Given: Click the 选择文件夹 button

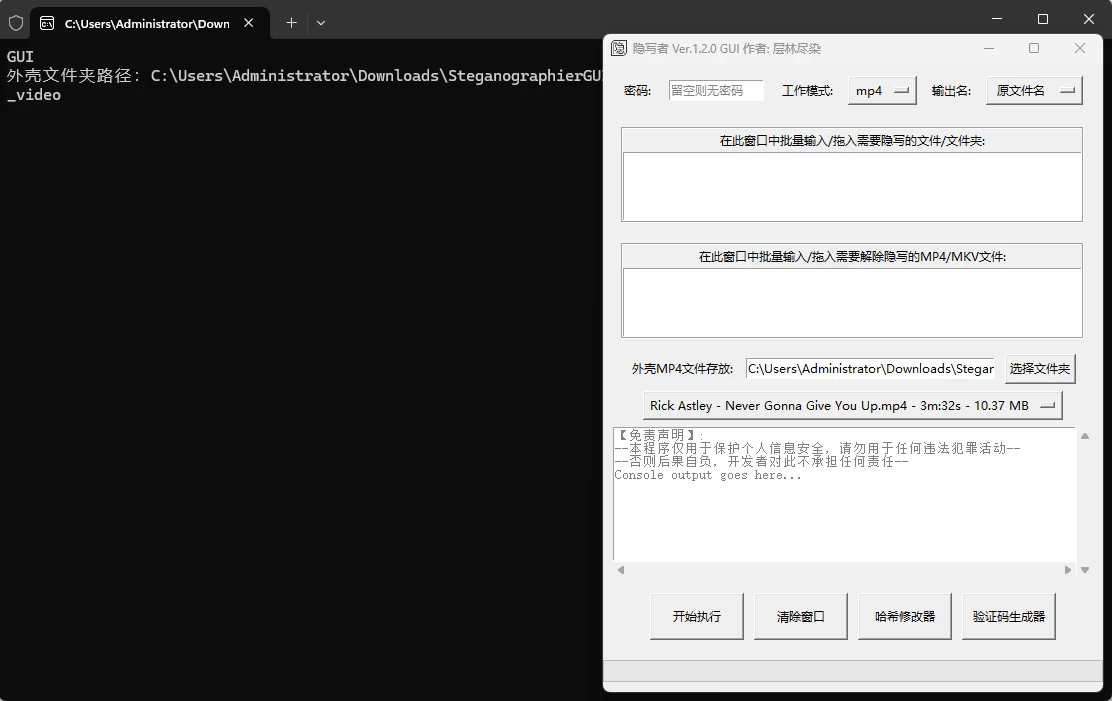Looking at the screenshot, I should coord(1040,368).
